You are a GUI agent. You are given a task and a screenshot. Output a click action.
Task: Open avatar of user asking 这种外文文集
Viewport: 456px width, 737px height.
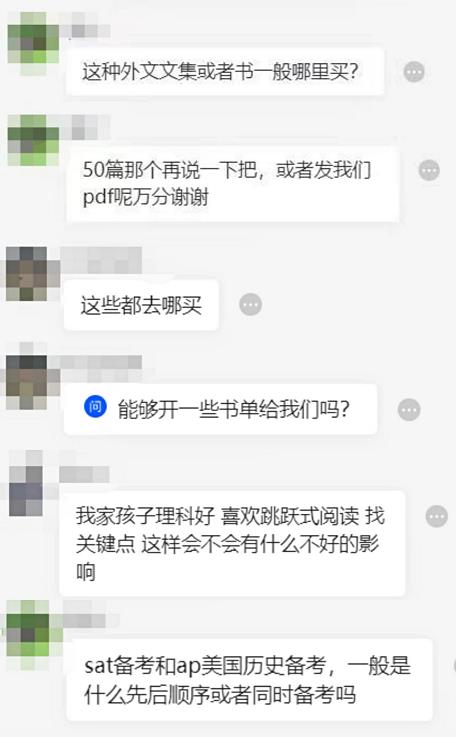(33, 43)
